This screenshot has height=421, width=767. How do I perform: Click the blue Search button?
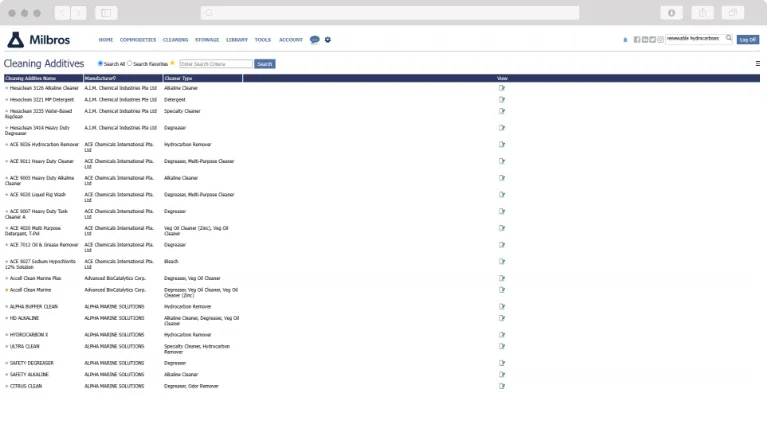tap(264, 64)
